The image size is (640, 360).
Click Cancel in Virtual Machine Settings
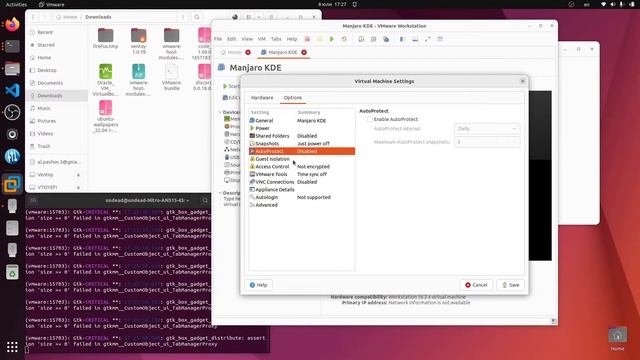(476, 285)
